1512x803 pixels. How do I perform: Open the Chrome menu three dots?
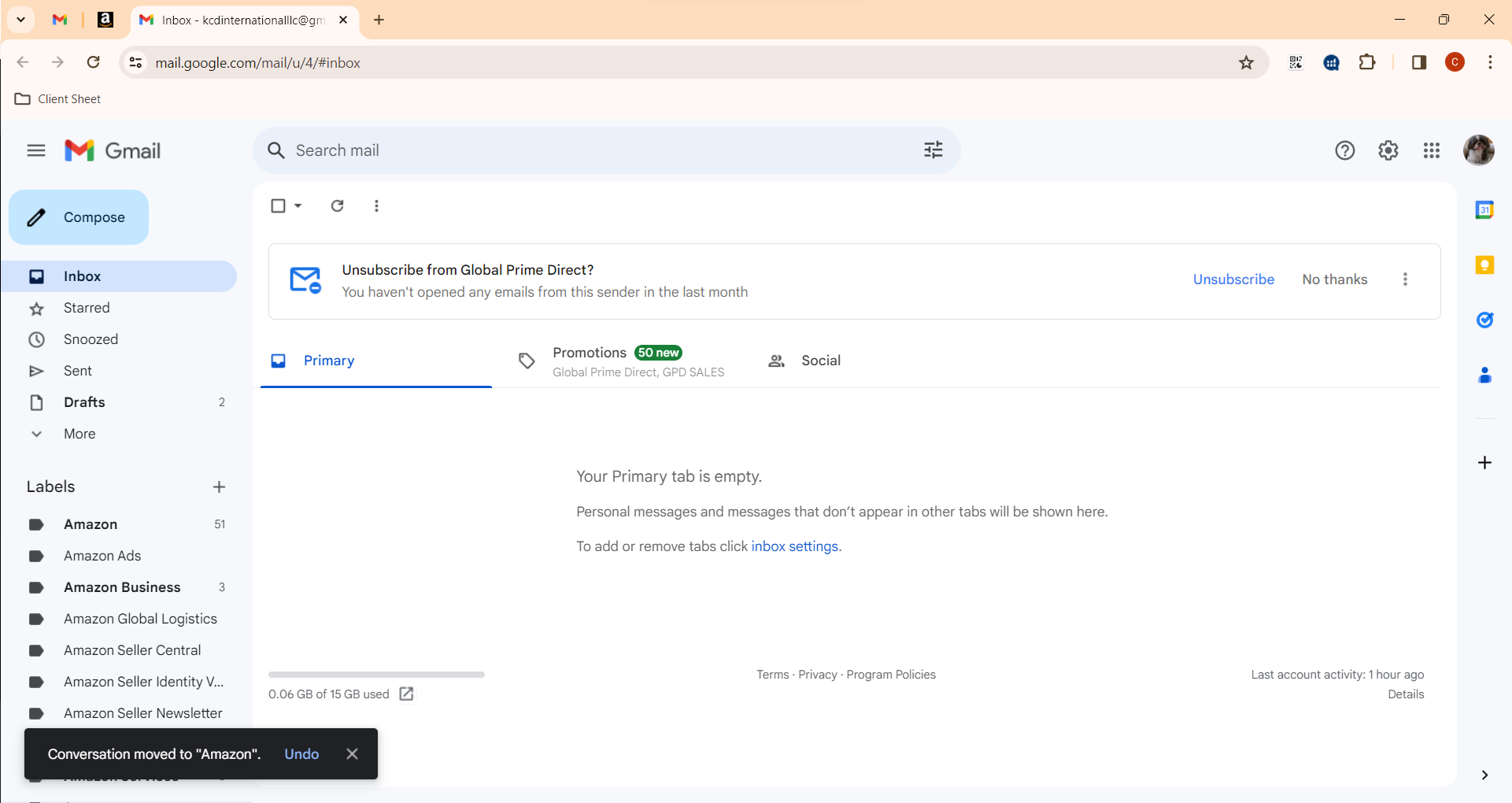tap(1490, 62)
